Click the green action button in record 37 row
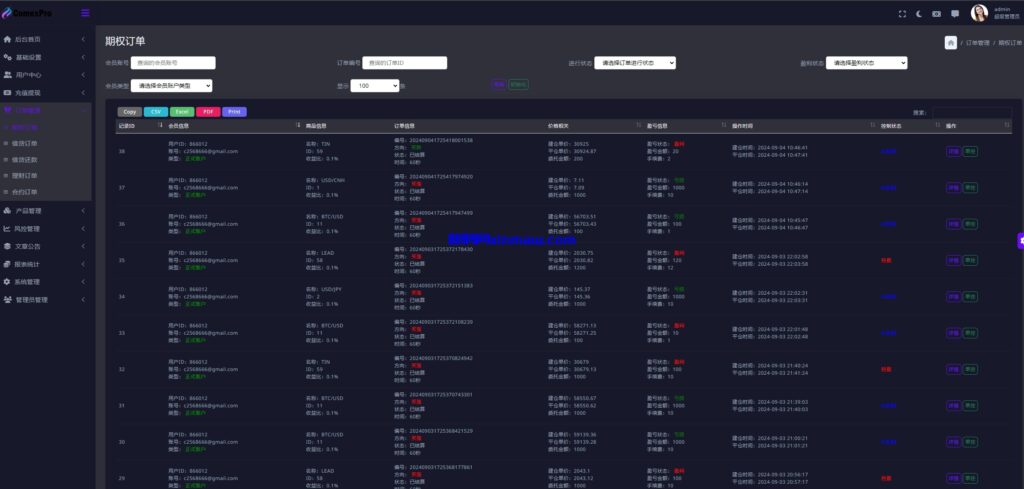 (970, 188)
